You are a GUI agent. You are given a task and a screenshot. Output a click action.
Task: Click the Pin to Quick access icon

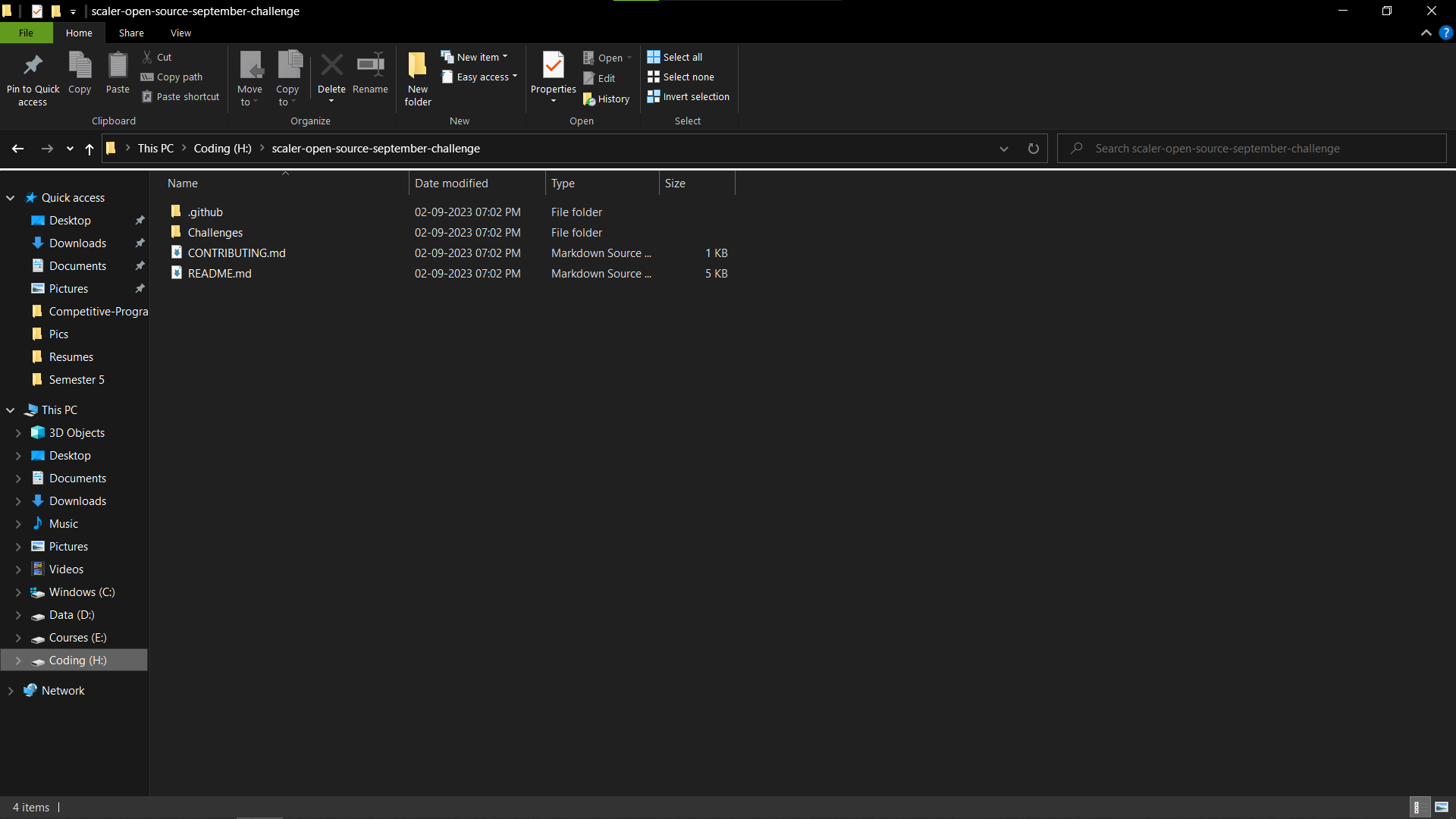[33, 67]
